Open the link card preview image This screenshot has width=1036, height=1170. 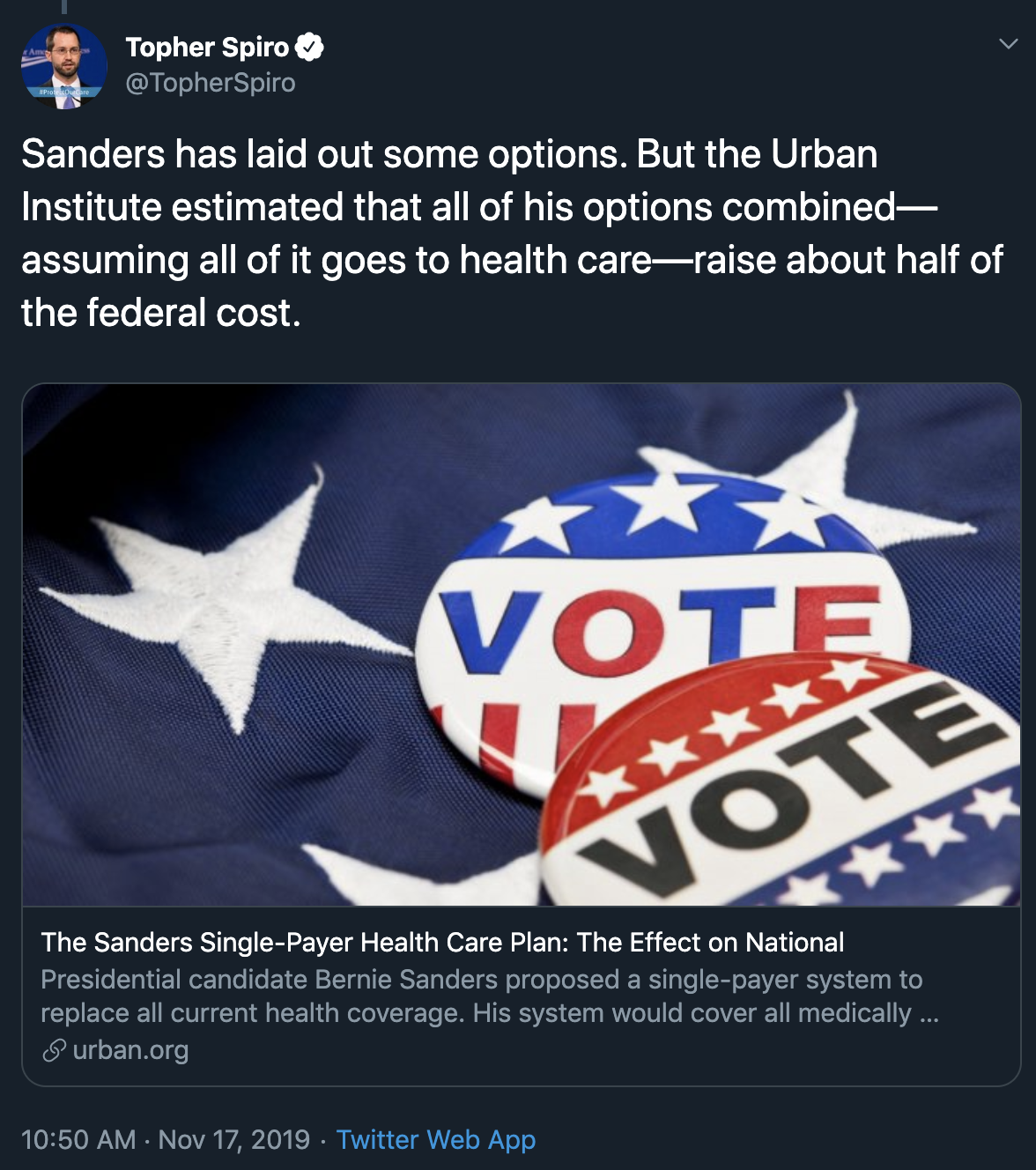[x=522, y=645]
